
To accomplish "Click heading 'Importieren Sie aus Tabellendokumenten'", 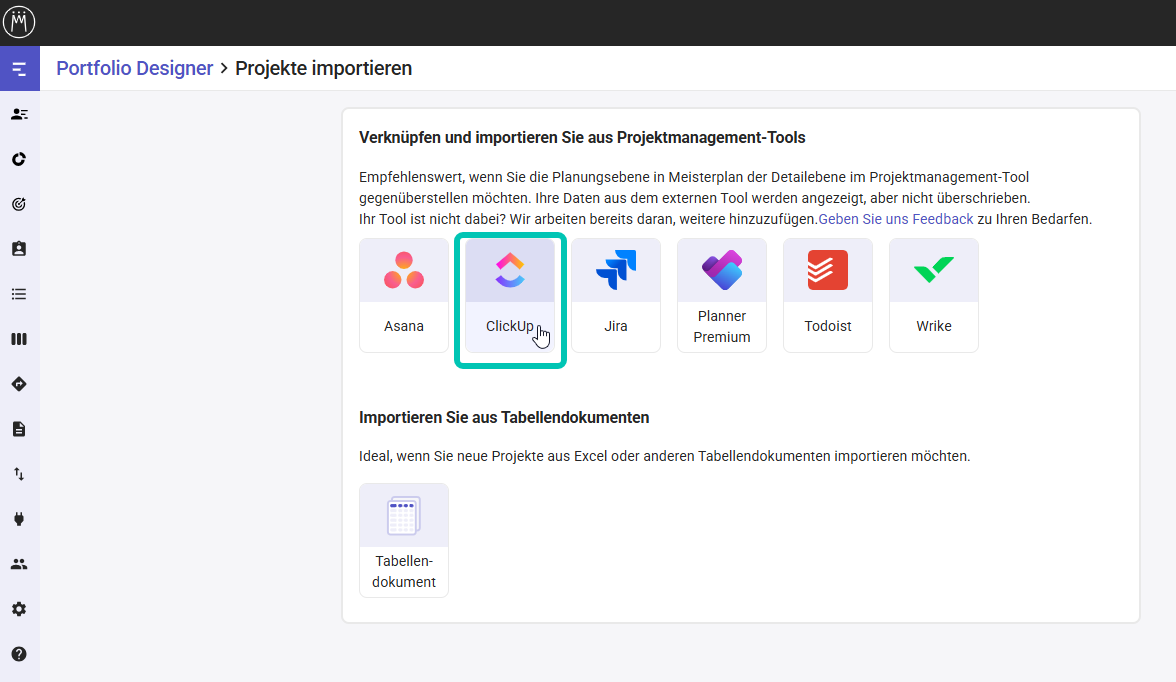I will point(504,417).
